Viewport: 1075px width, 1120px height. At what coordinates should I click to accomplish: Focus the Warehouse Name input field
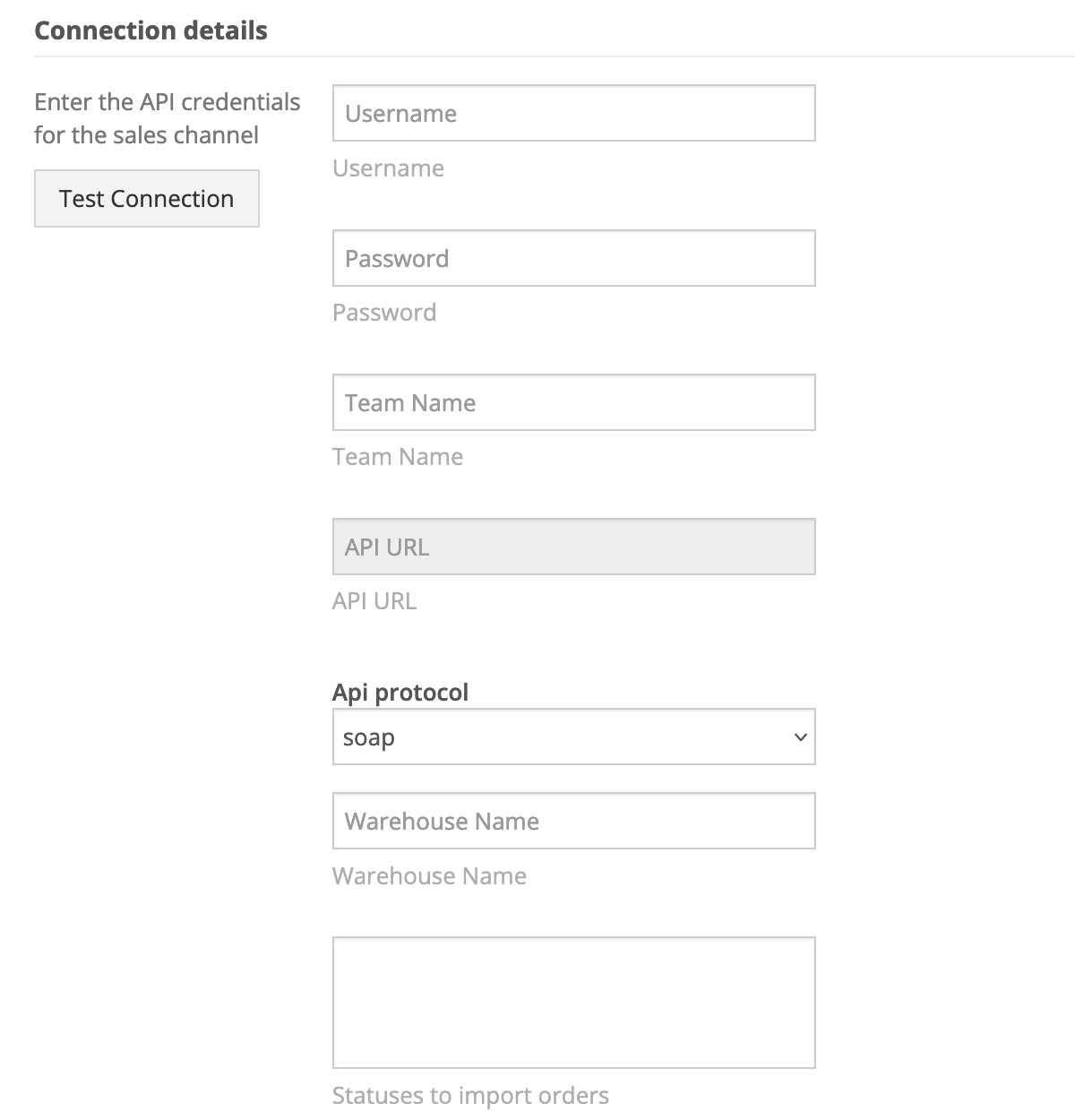click(573, 822)
